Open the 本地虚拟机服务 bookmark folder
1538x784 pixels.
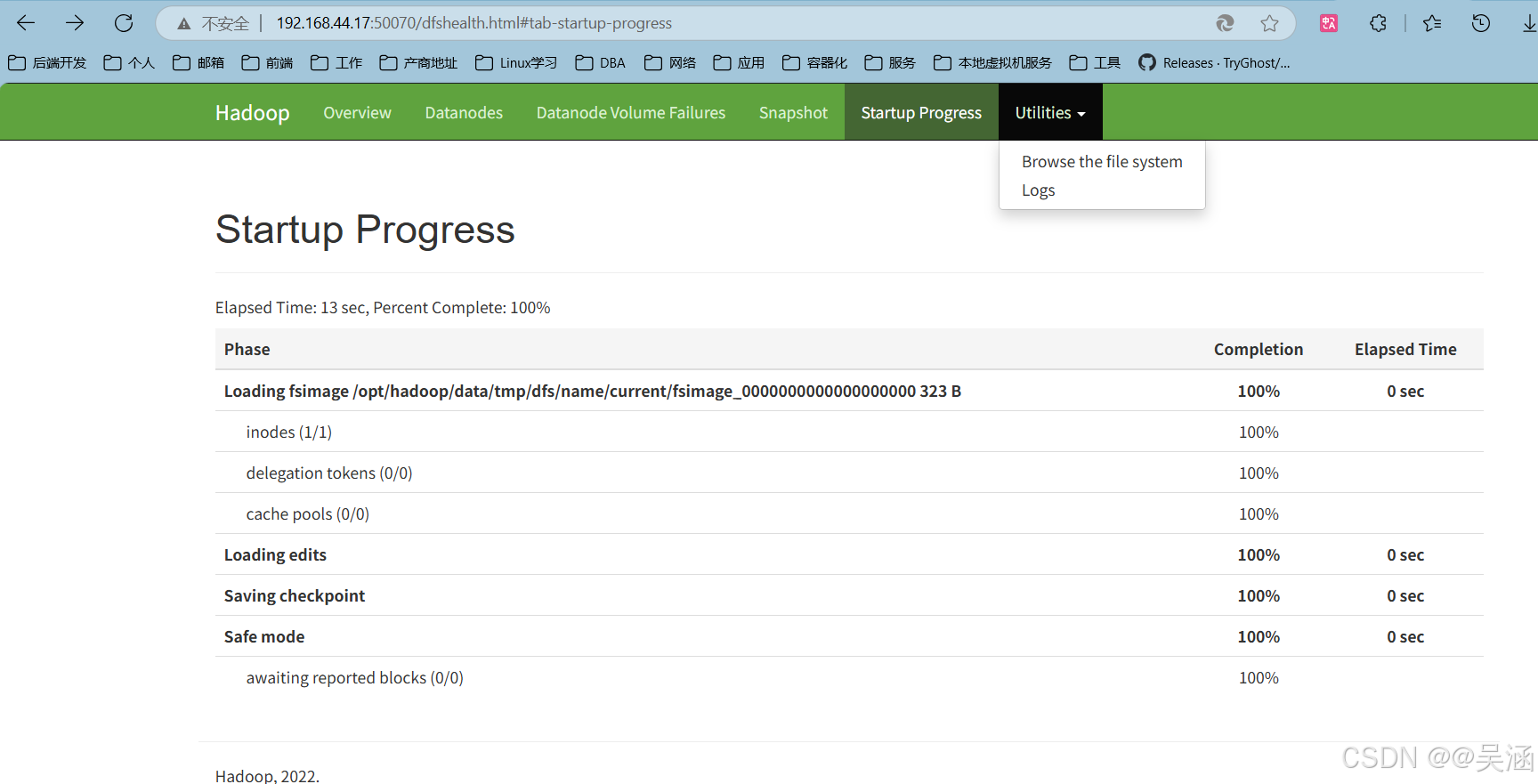pos(992,62)
